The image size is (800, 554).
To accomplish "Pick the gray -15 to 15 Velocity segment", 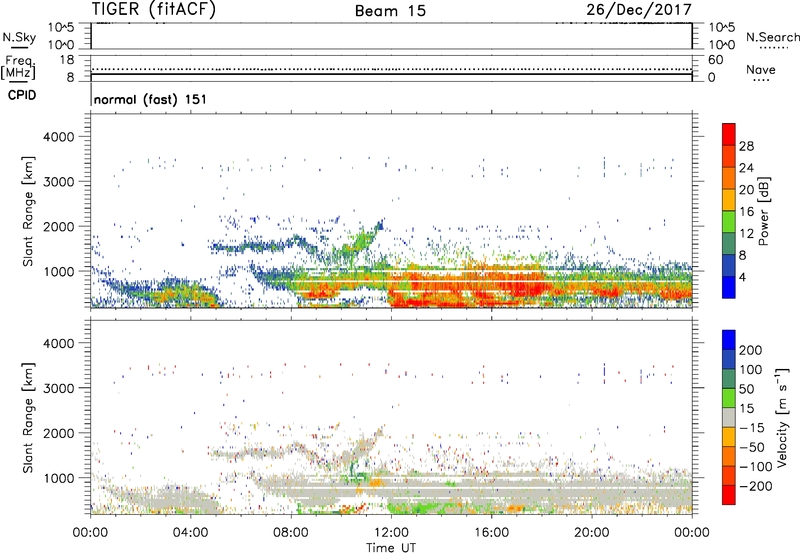I will tap(729, 417).
